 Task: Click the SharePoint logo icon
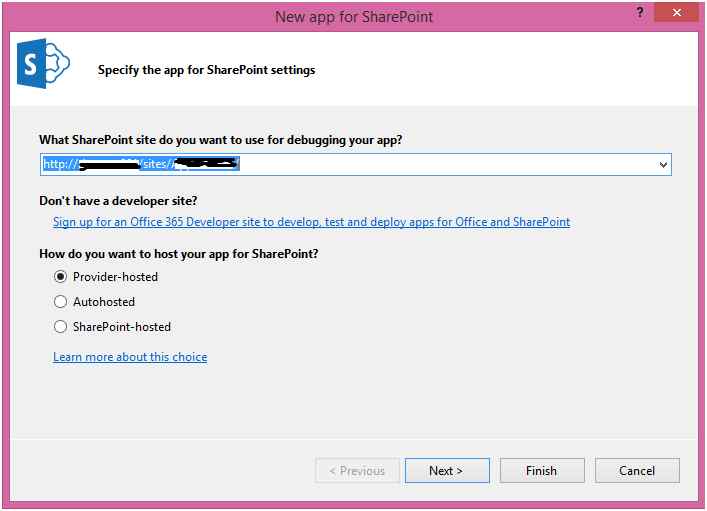43,63
